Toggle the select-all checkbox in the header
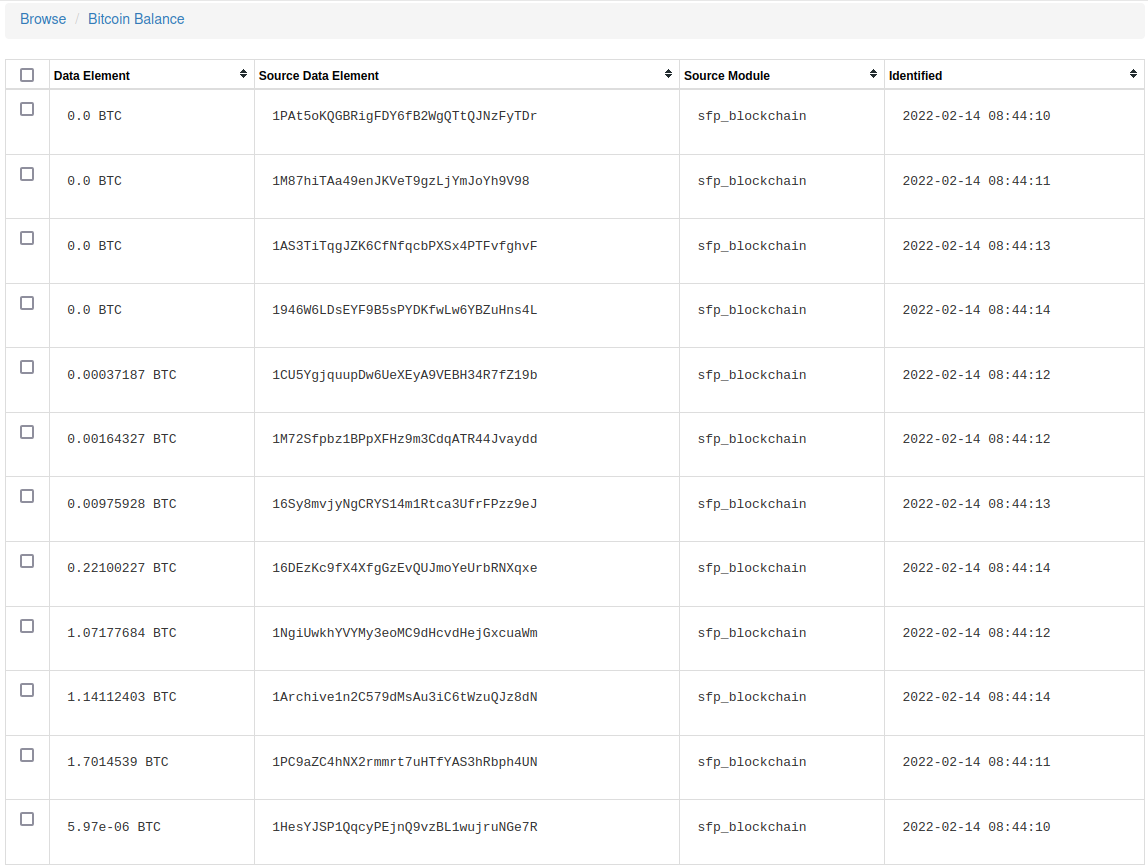The width and height of the screenshot is (1148, 868). tap(27, 74)
